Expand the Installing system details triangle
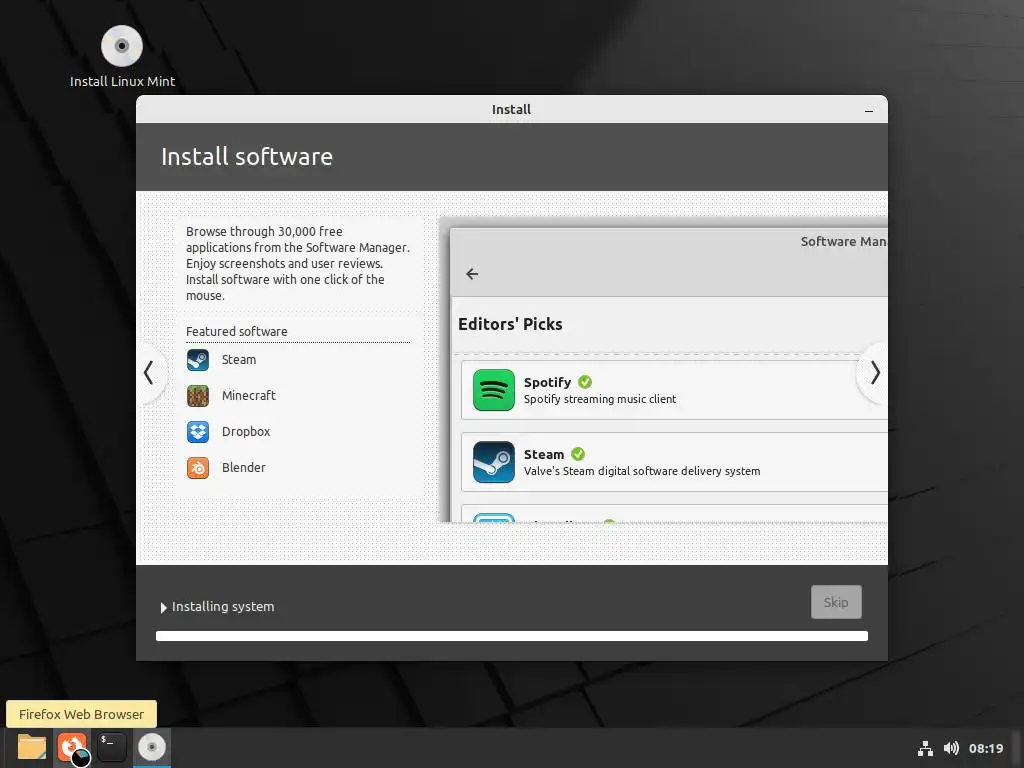1024x768 pixels. click(x=163, y=607)
